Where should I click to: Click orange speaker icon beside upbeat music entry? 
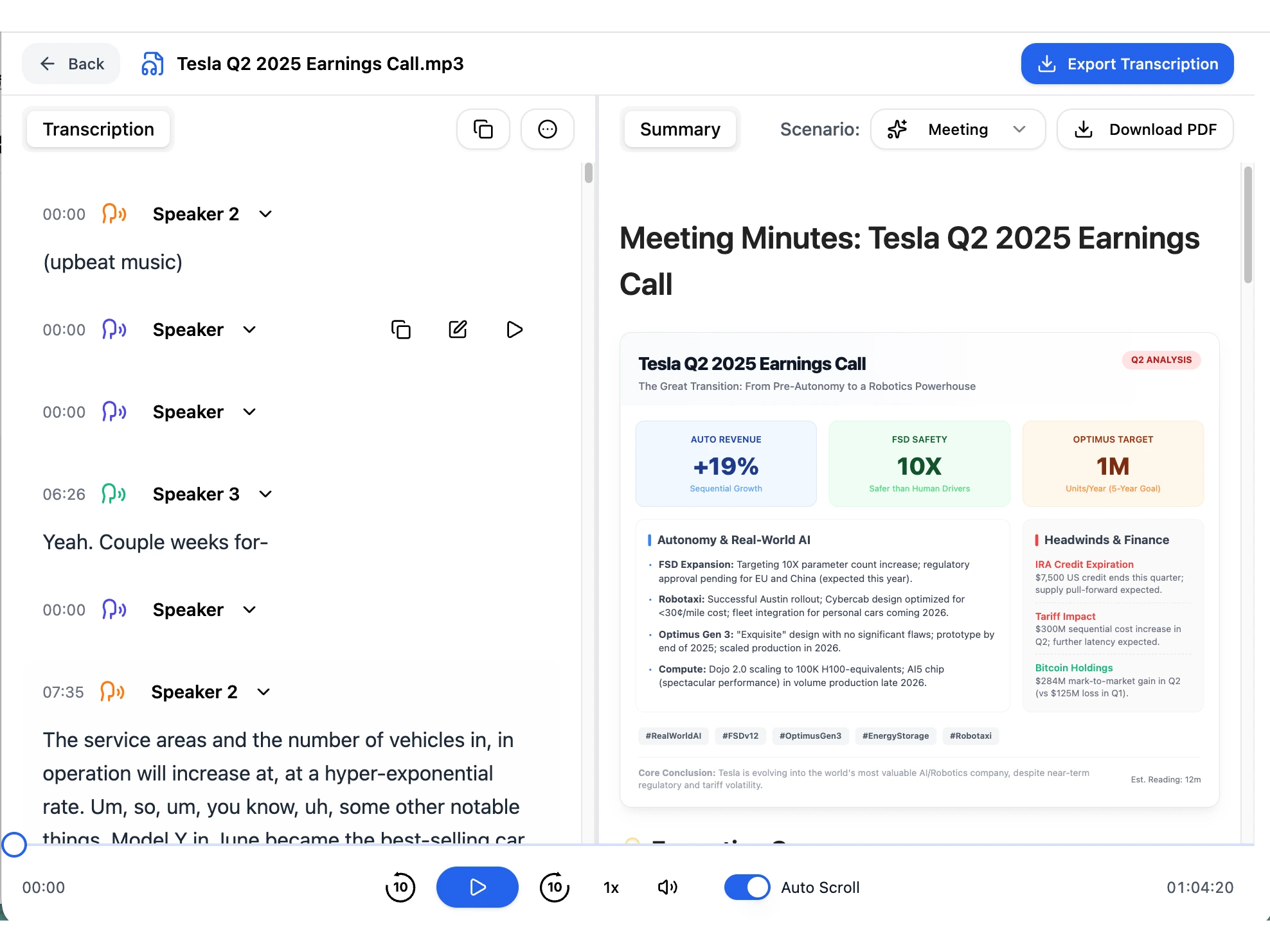(114, 214)
